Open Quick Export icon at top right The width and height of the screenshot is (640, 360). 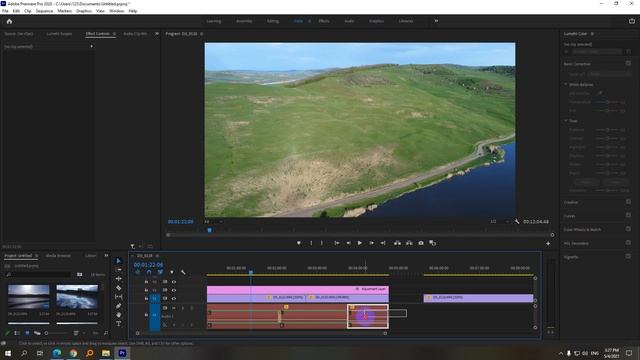click(632, 21)
